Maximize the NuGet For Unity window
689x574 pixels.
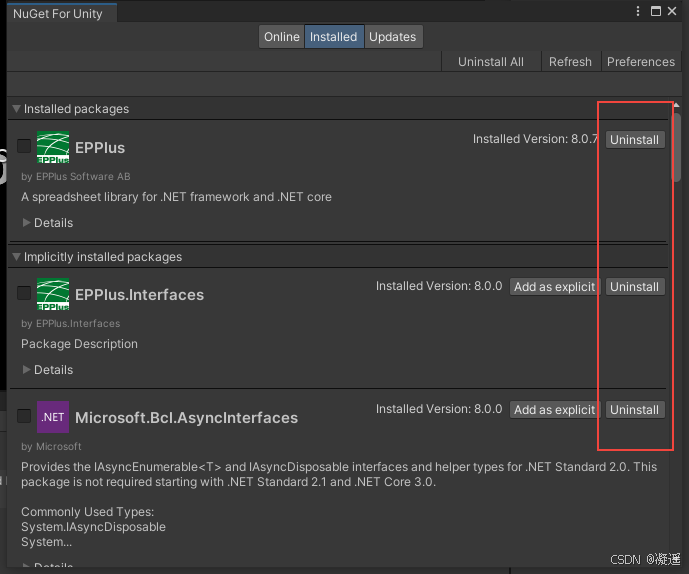(x=656, y=11)
